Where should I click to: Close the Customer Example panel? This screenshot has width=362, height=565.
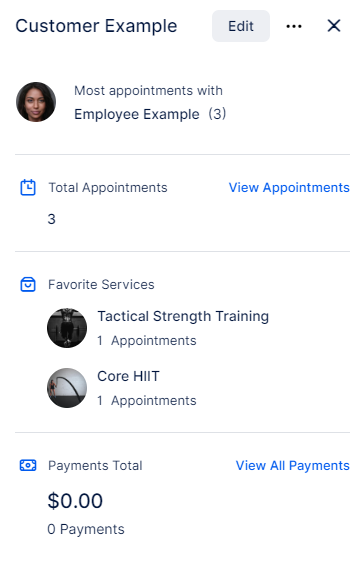[334, 26]
